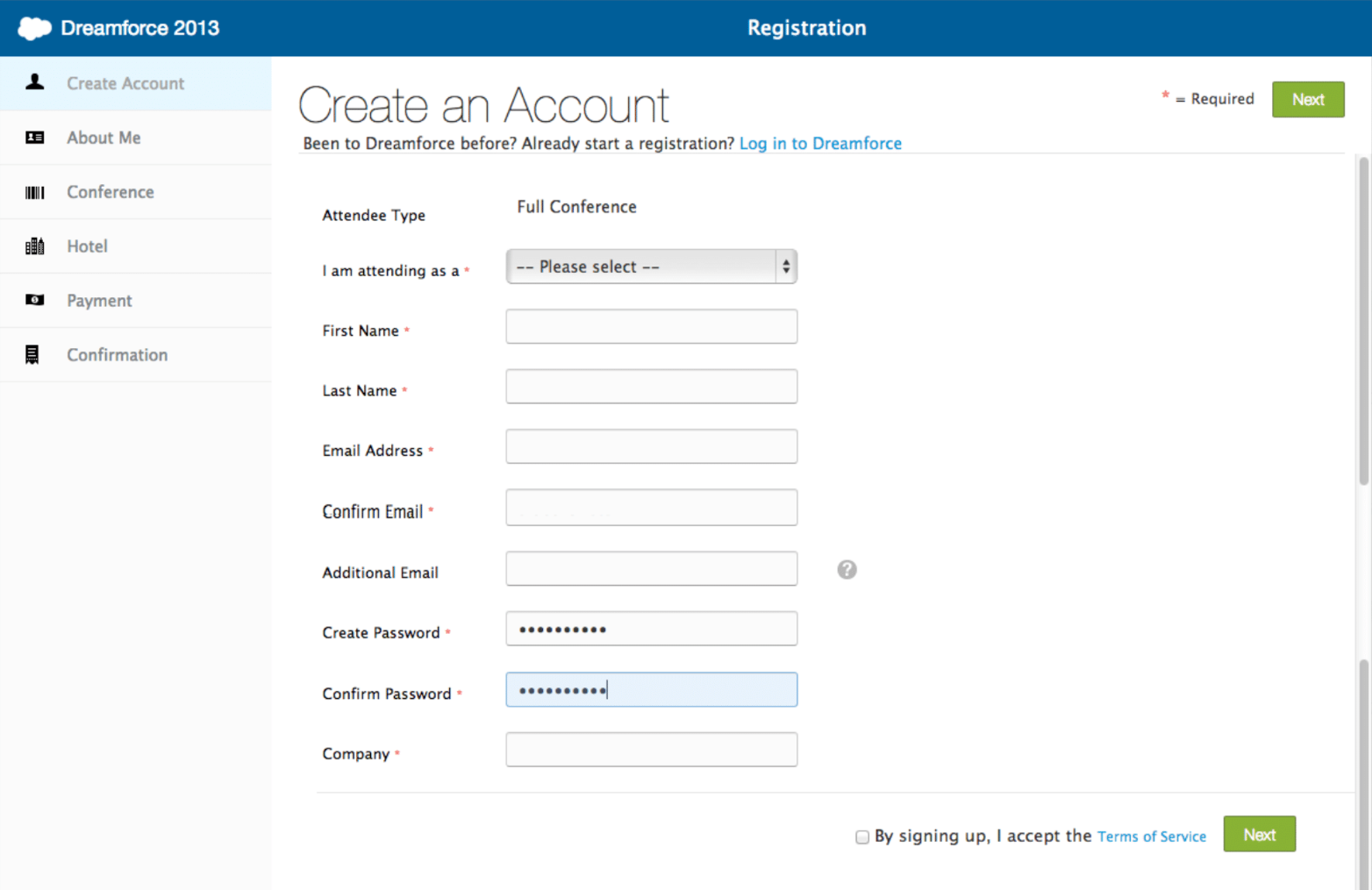
Task: Click the 'Create an Account' heading
Action: point(483,105)
